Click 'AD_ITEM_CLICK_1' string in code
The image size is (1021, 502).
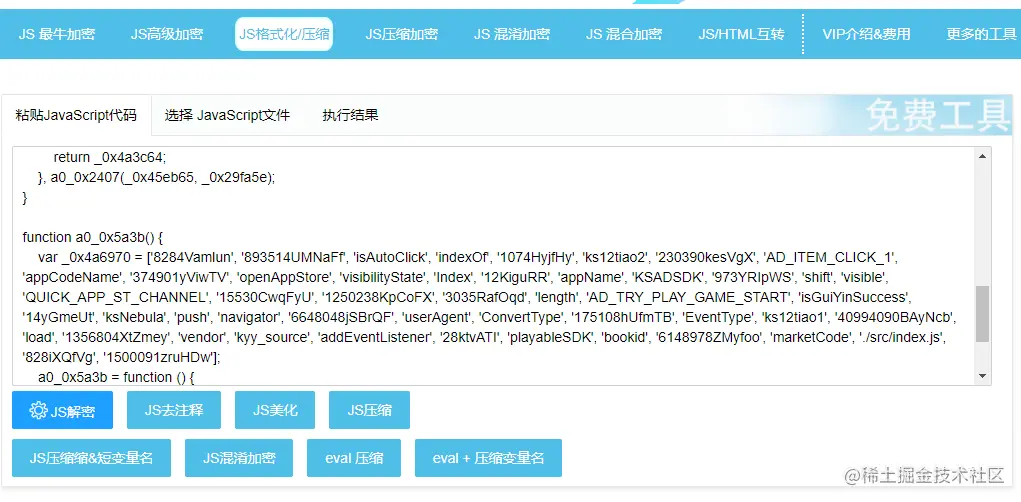831,257
